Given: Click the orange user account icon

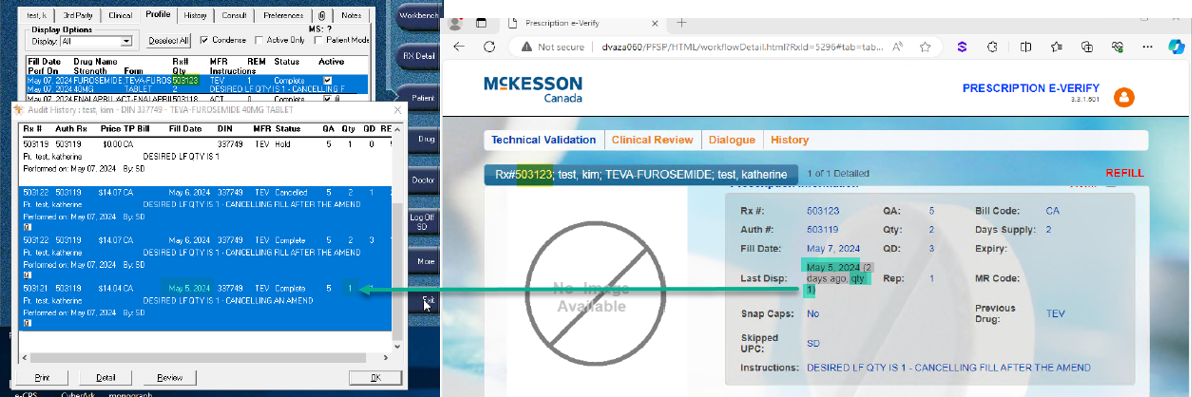Looking at the screenshot, I should click(1124, 97).
